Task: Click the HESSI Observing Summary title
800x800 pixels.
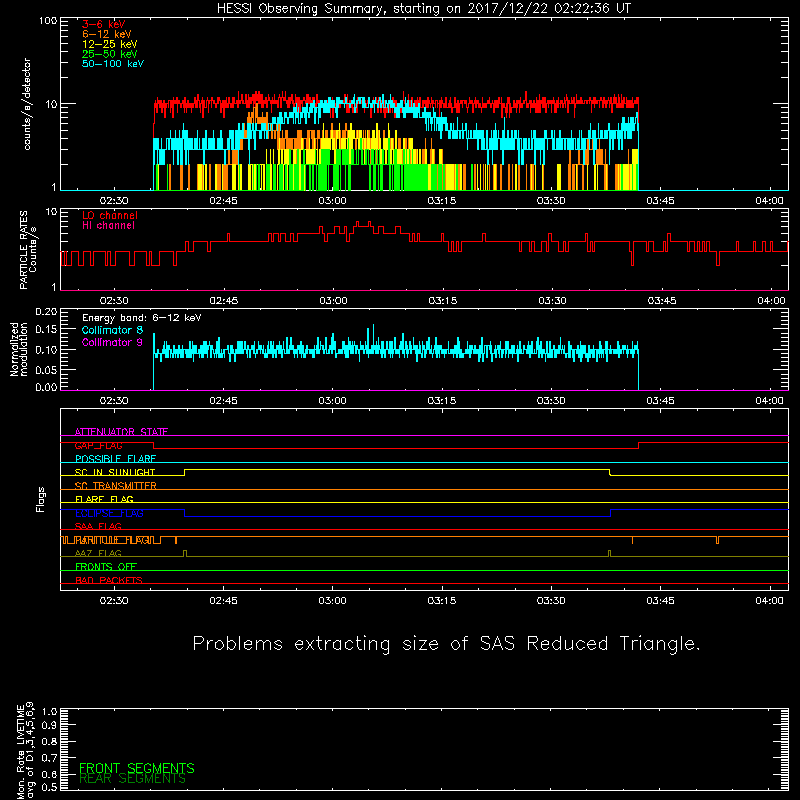Action: point(424,9)
